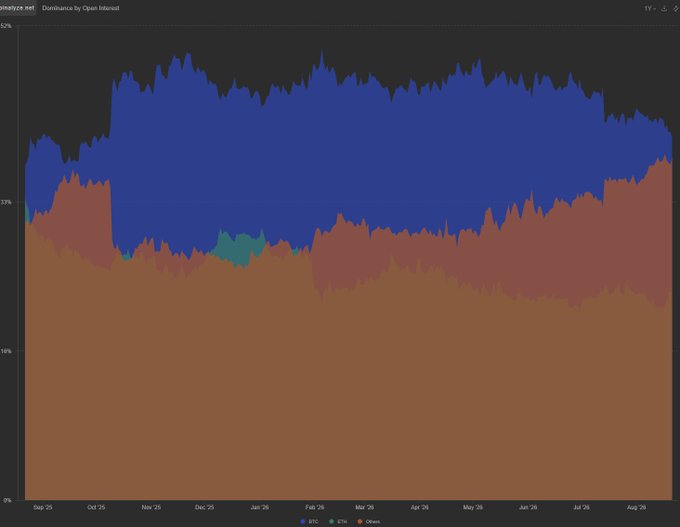Toggle the Others series in the legend
The width and height of the screenshot is (680, 527).
point(369,521)
